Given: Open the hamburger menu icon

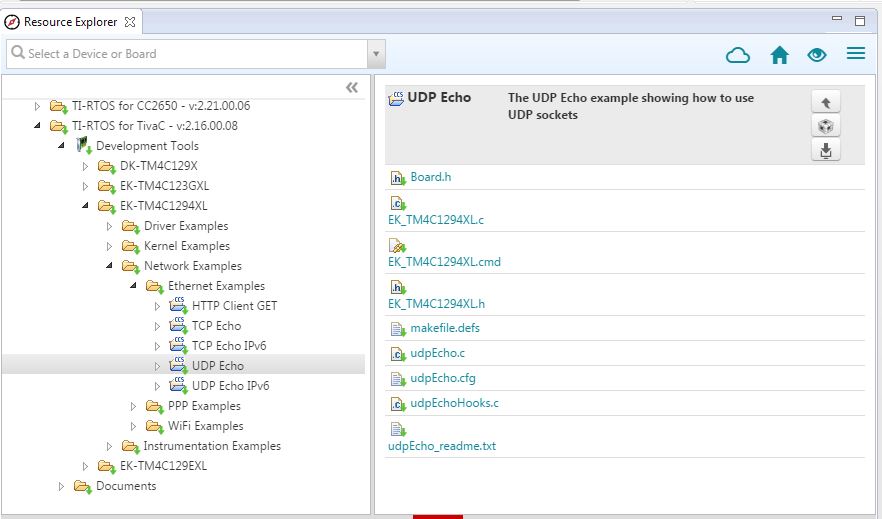Looking at the screenshot, I should pos(856,53).
